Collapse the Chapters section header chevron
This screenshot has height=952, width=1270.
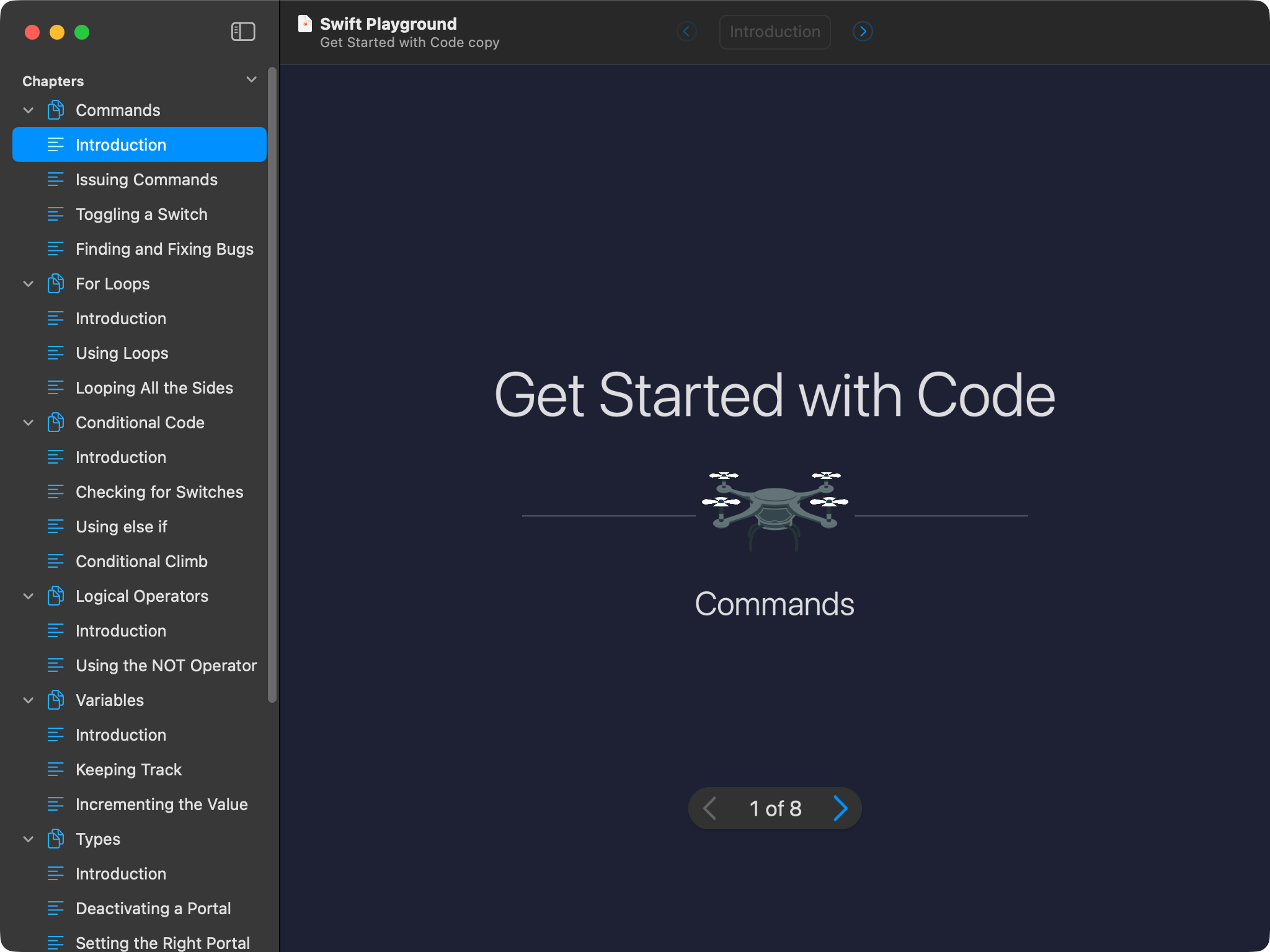tap(251, 80)
